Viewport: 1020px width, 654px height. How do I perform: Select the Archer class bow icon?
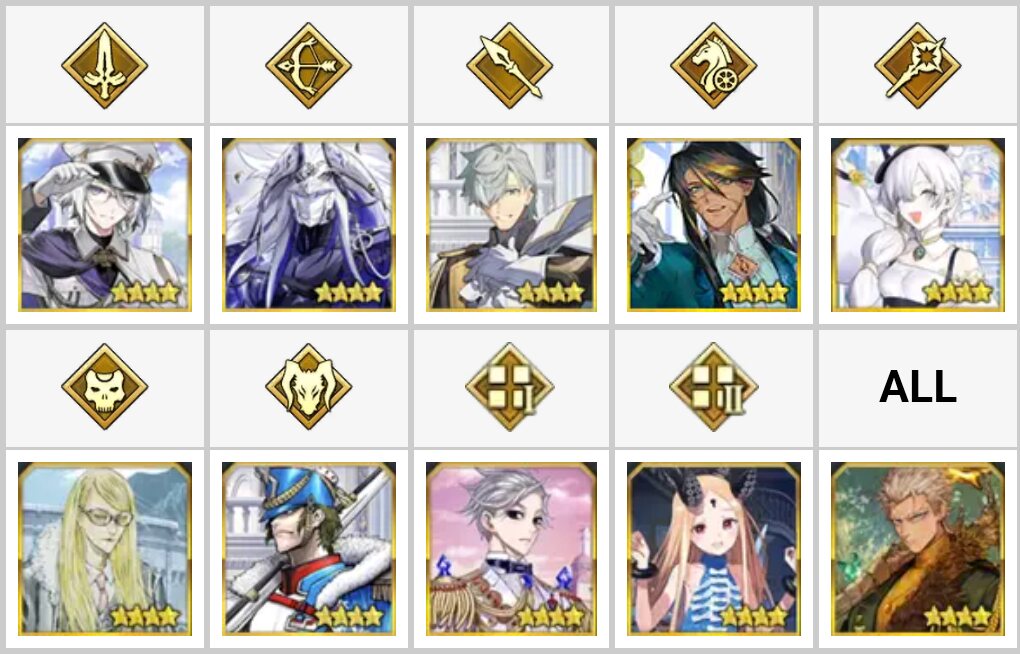tap(308, 65)
